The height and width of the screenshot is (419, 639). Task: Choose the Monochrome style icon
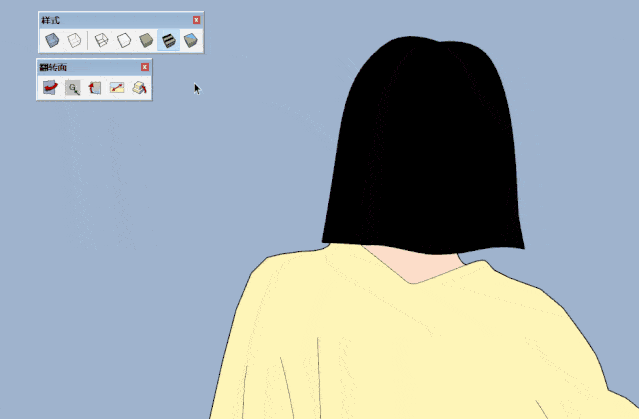190,40
